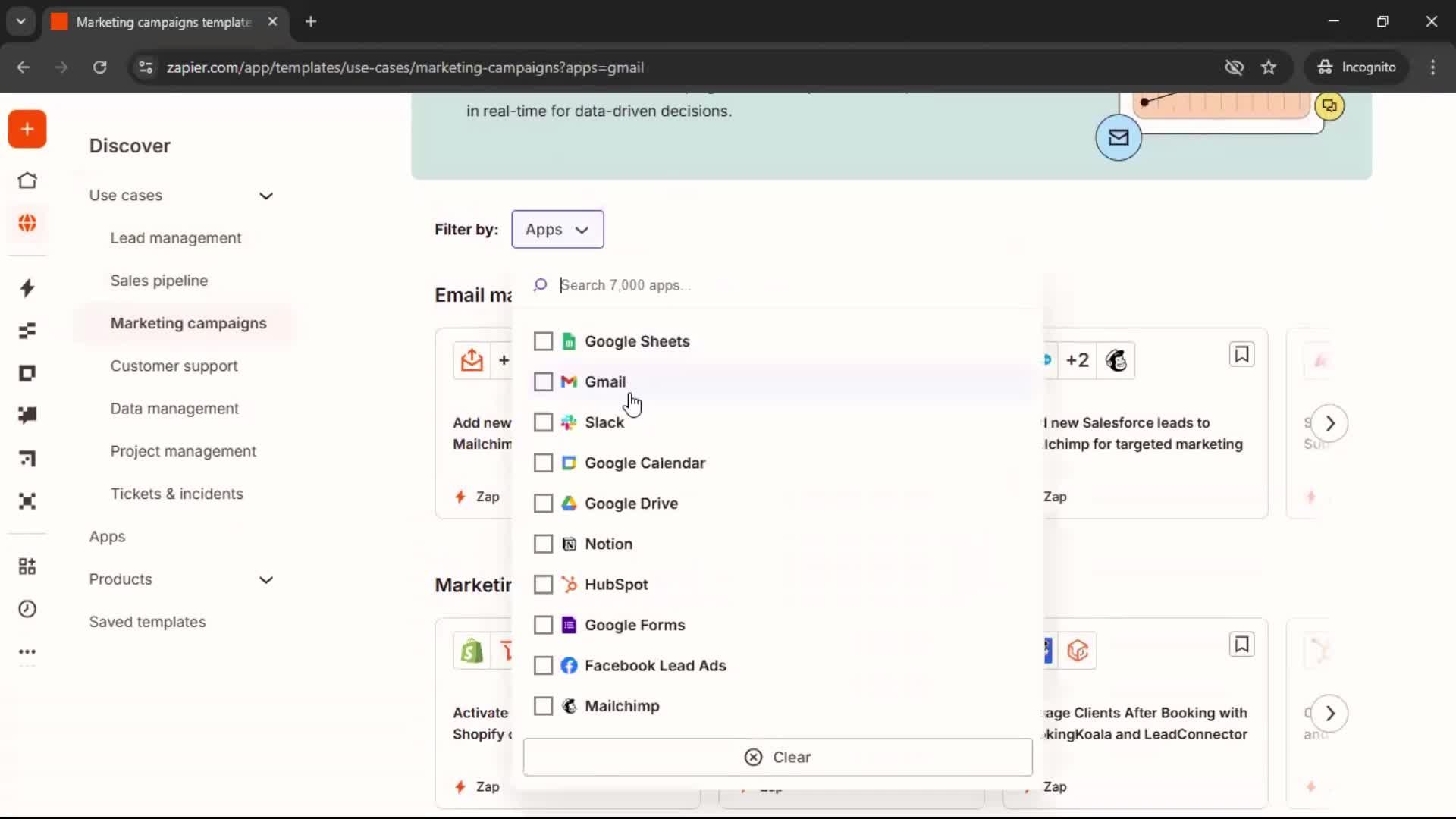Click the +2 apps badge on card
Screen dimensions: 1456x819
click(1077, 360)
